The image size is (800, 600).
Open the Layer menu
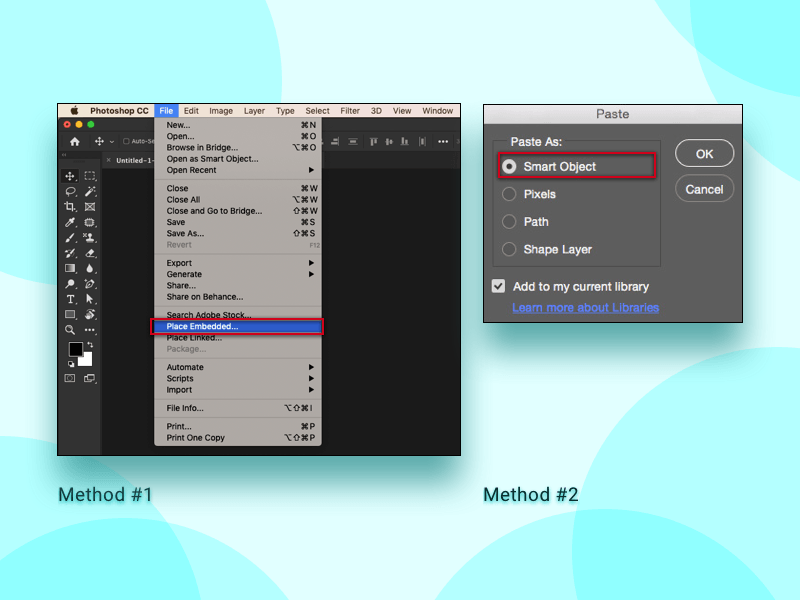[254, 111]
